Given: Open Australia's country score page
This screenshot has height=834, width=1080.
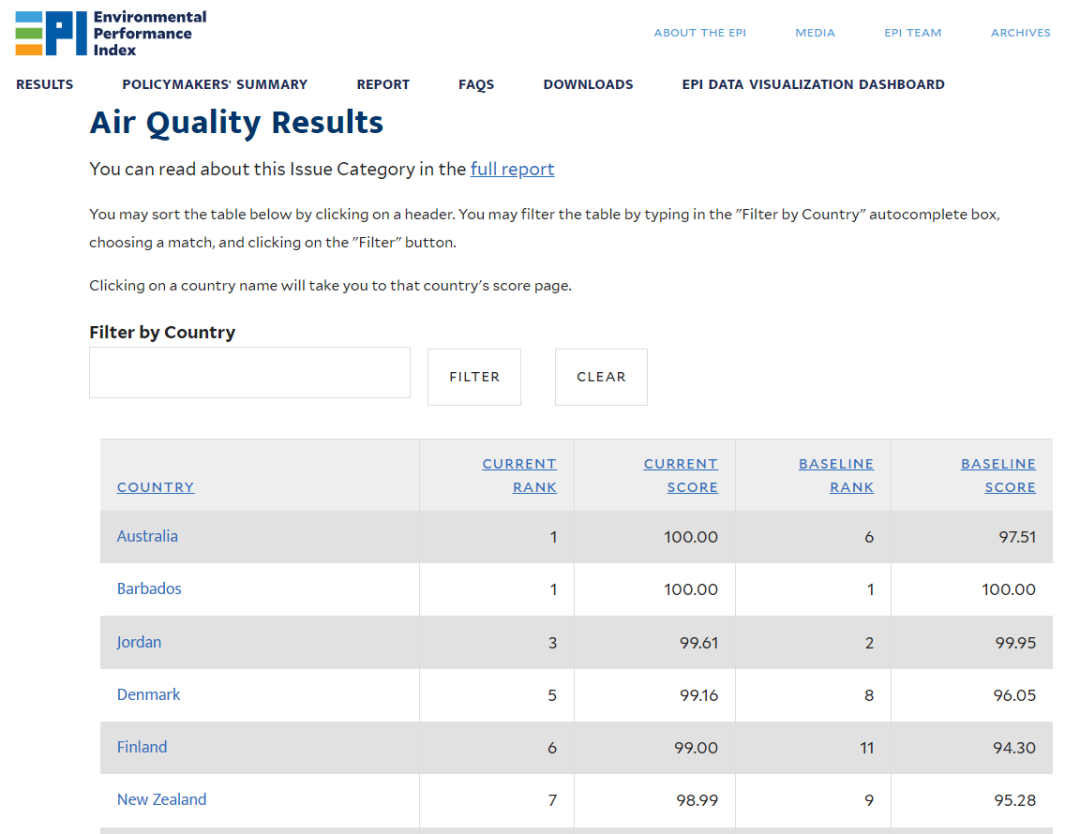Looking at the screenshot, I should click(147, 536).
